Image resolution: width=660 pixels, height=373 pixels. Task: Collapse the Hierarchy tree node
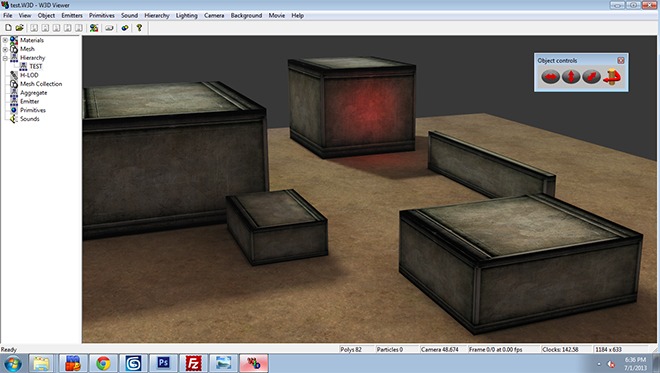tap(5, 58)
